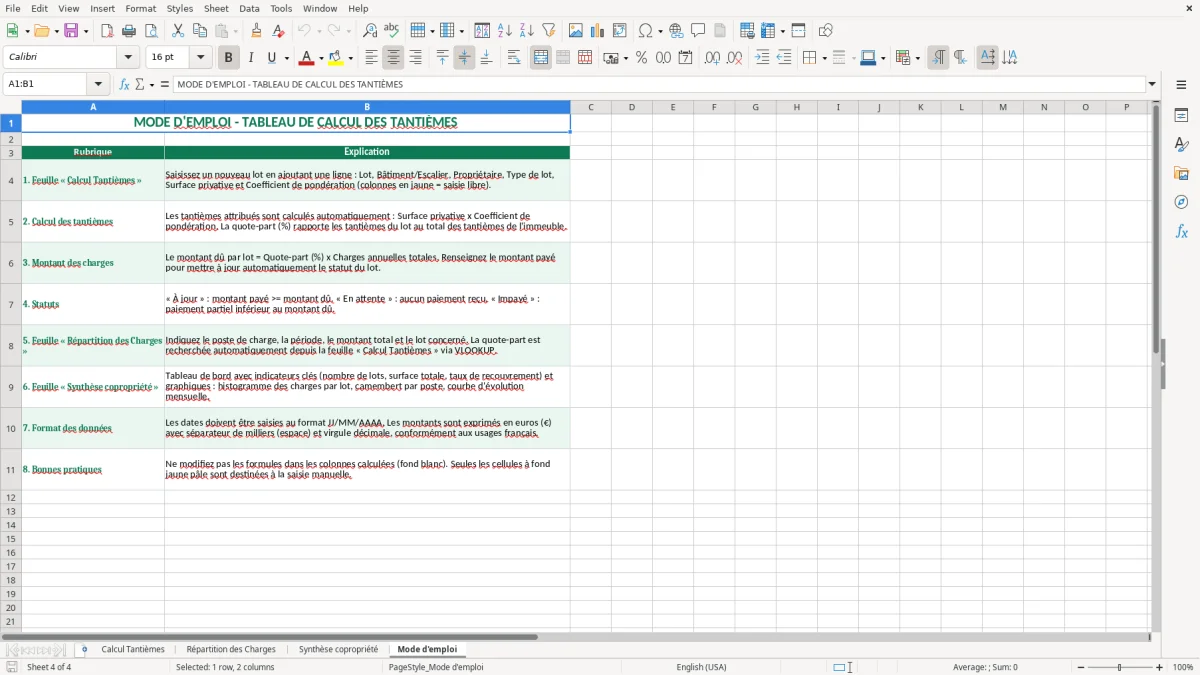Screen dimensions: 1200x675
Task: Click Font Color red A swatch
Action: (x=306, y=58)
